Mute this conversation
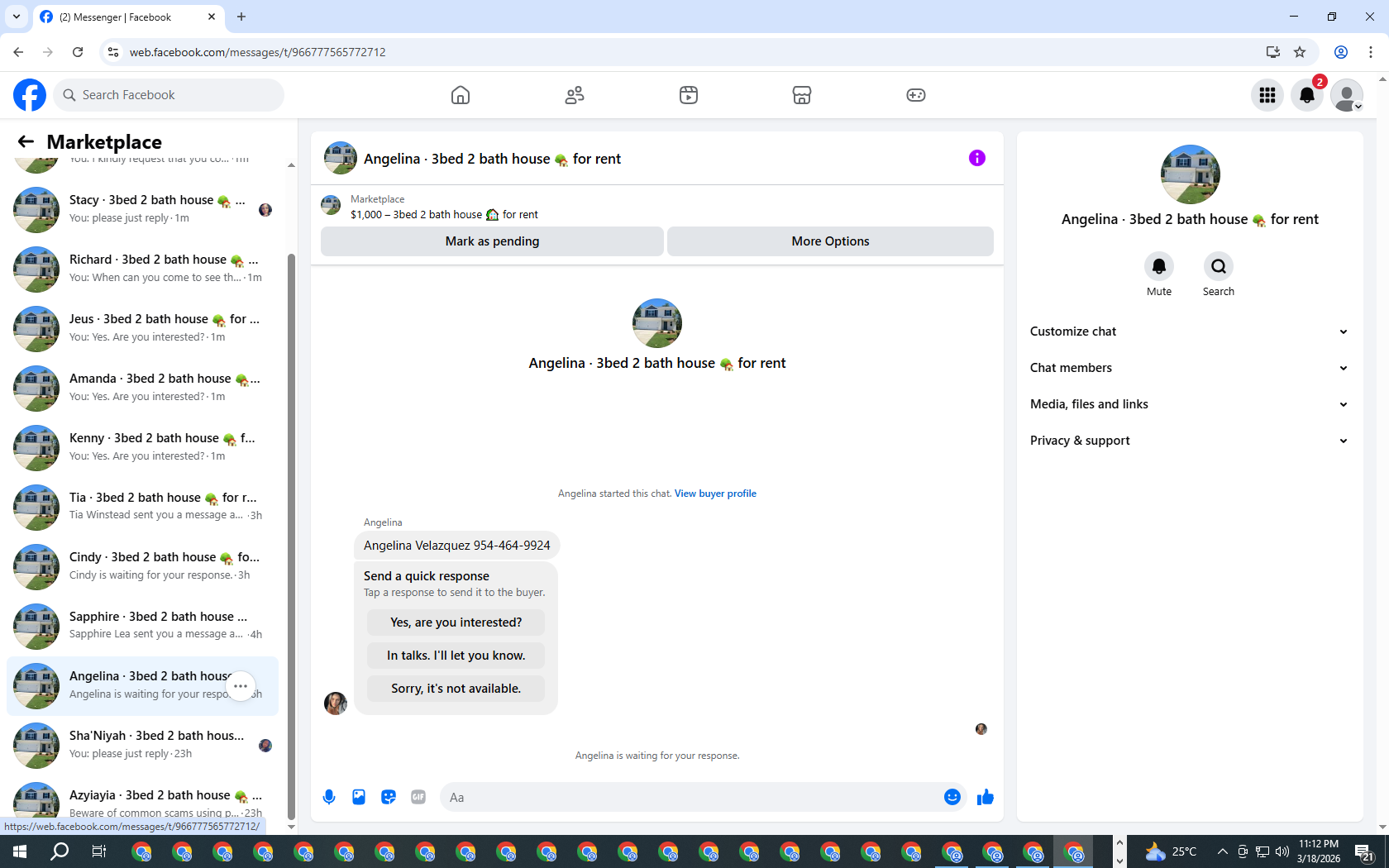Screen dimensions: 1389x868 click(1159, 266)
